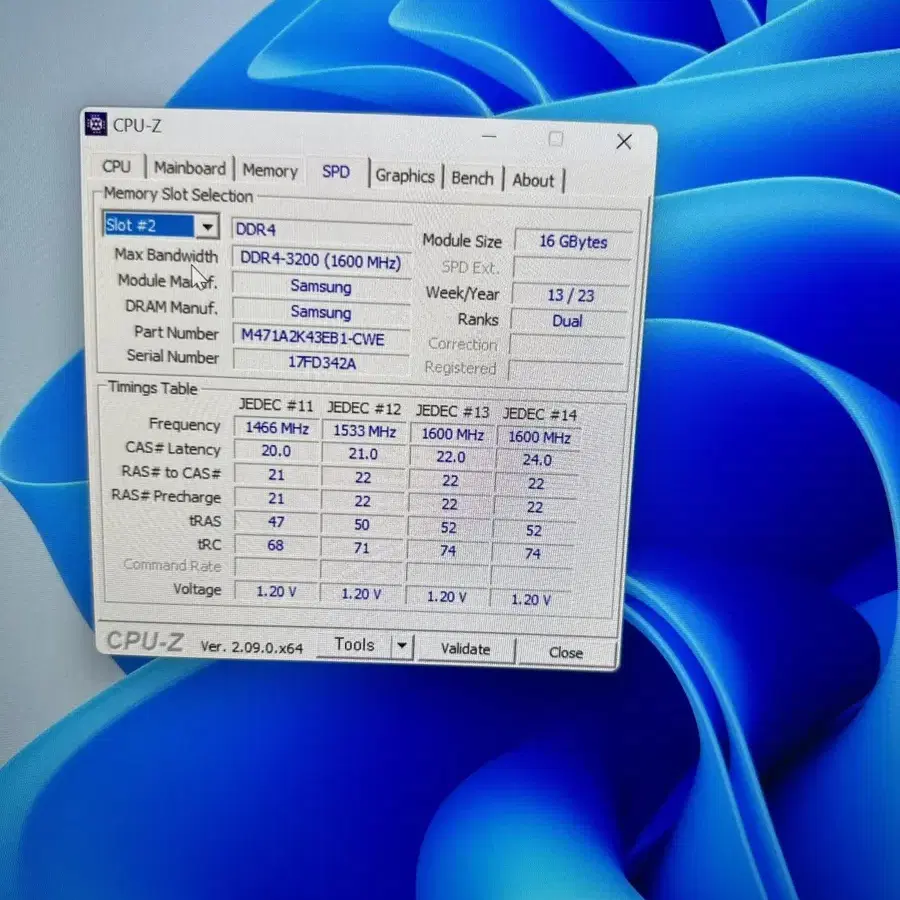Viewport: 900px width, 900px height.
Task: Open the Graphics tab
Action: tap(405, 176)
